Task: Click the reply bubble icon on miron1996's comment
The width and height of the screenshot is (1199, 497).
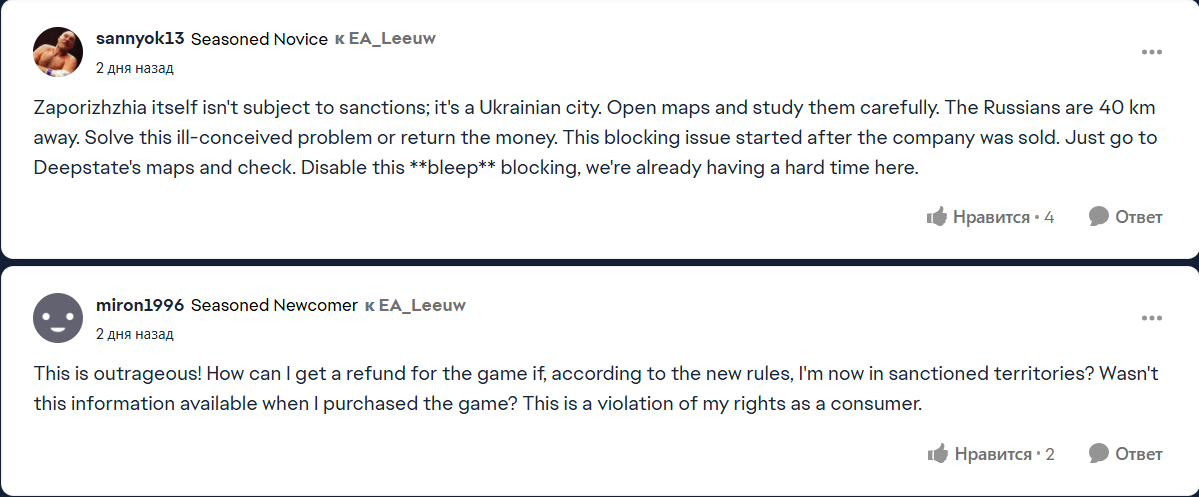Action: tap(1099, 454)
